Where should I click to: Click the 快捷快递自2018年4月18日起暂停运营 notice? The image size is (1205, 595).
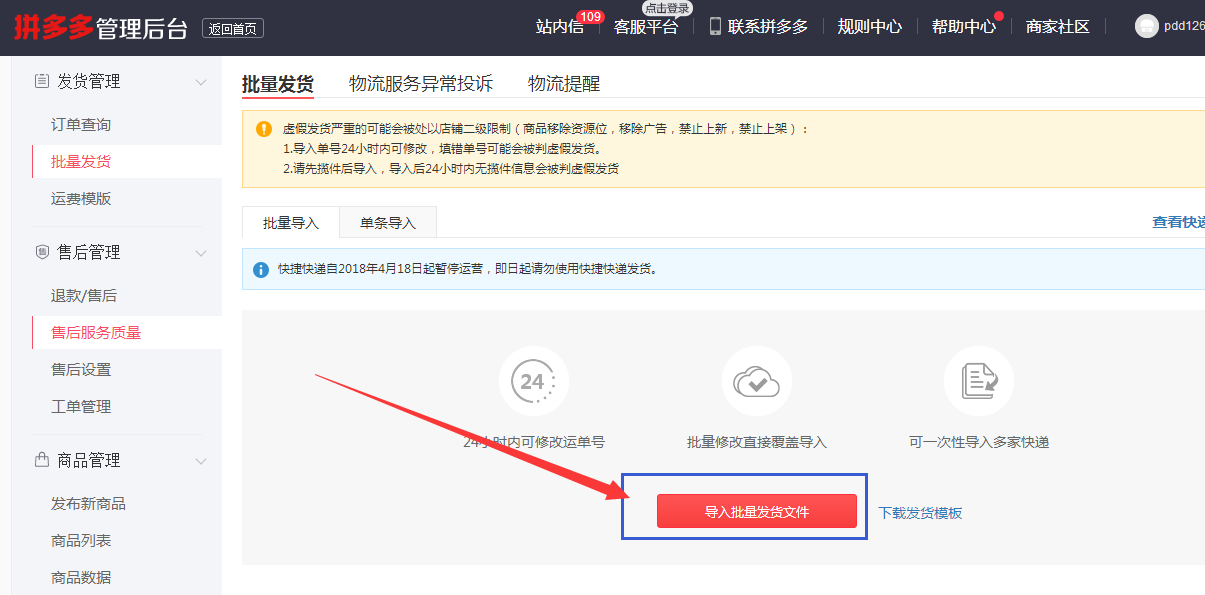(468, 269)
